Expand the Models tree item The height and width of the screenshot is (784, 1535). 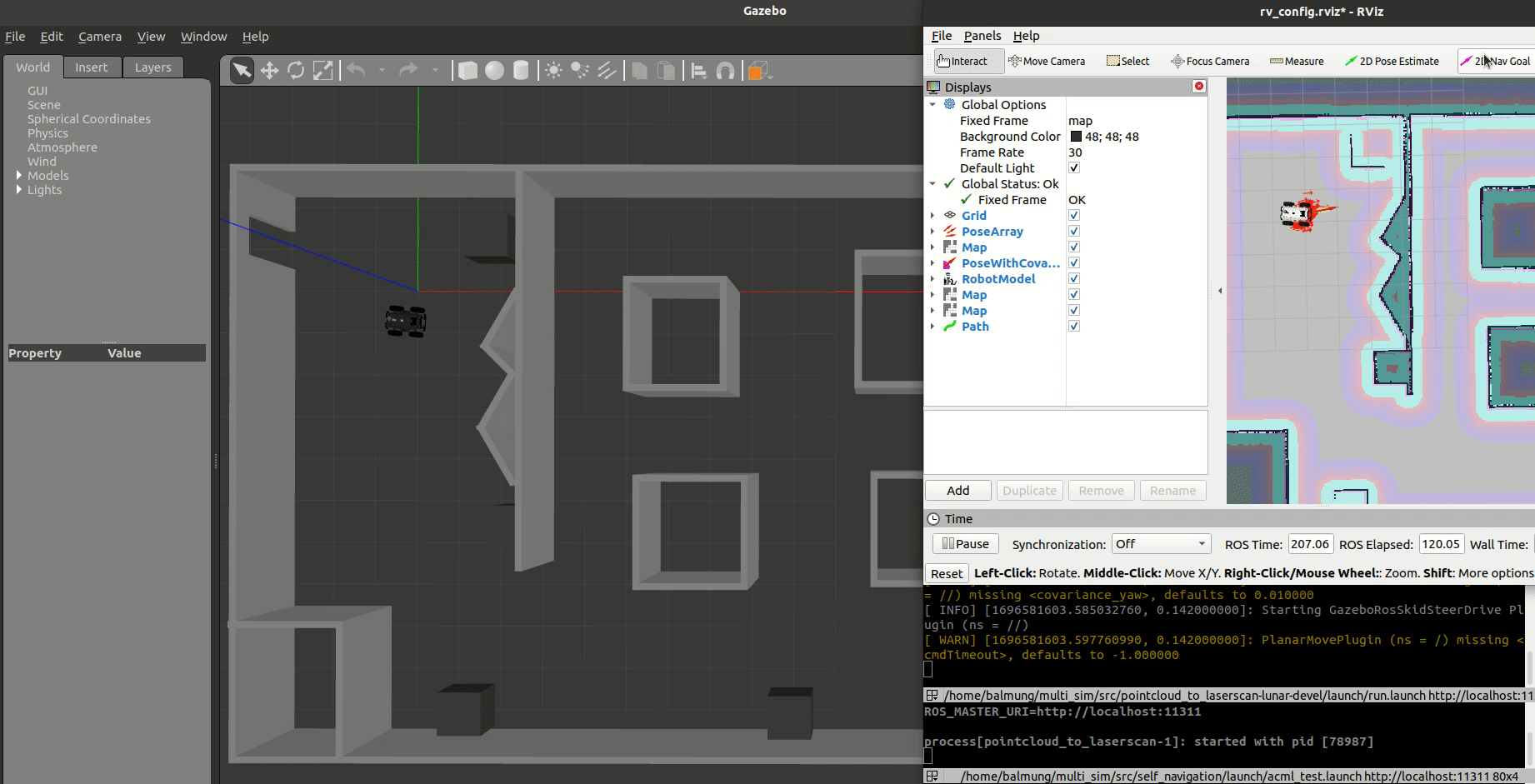(x=19, y=176)
